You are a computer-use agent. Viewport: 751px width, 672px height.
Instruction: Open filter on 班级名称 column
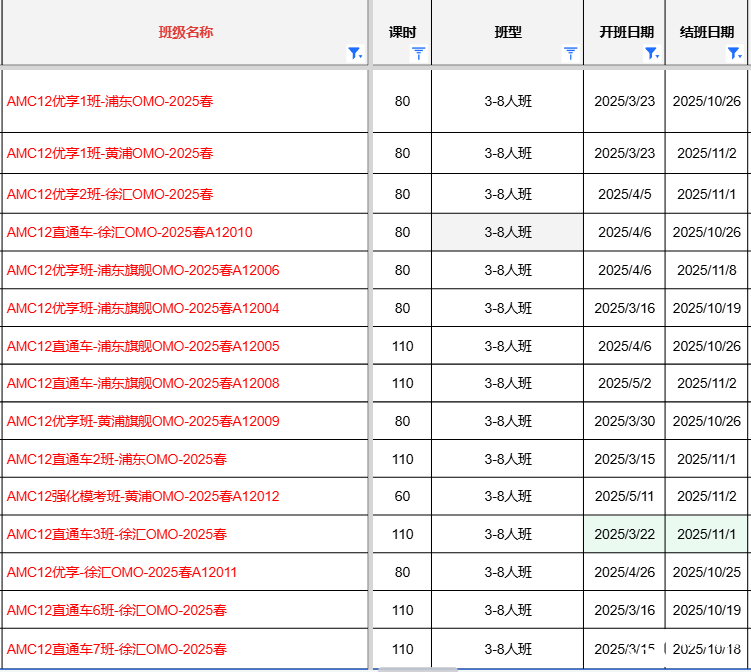(x=355, y=53)
